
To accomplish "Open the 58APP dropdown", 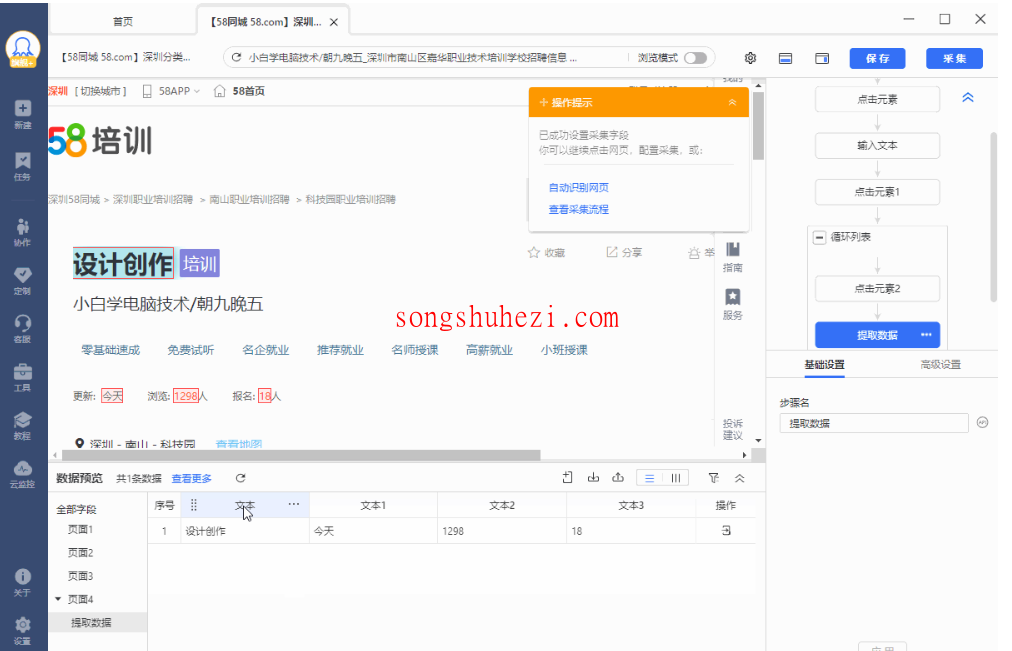I will tap(171, 91).
